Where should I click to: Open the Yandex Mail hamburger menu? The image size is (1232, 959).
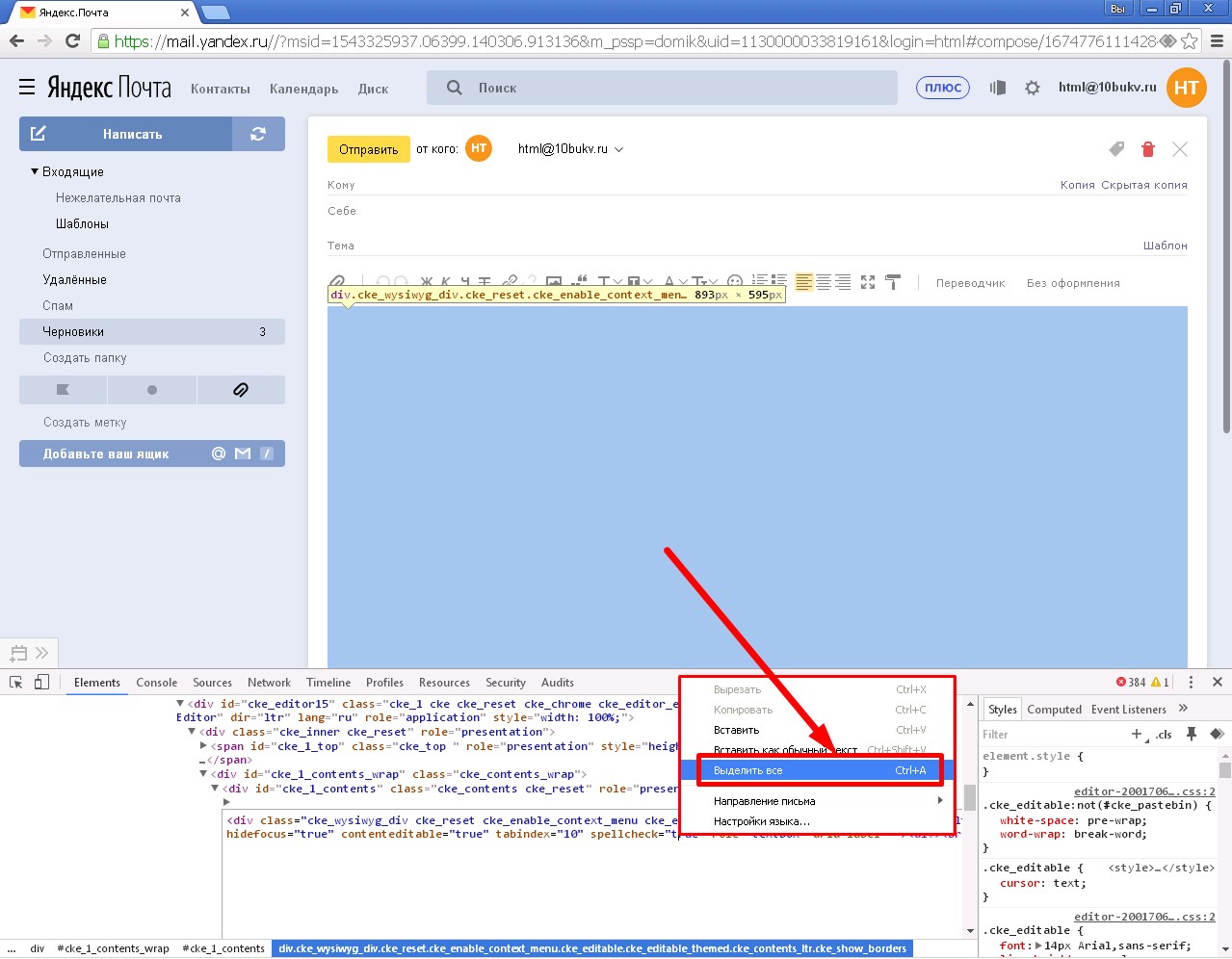[x=27, y=88]
